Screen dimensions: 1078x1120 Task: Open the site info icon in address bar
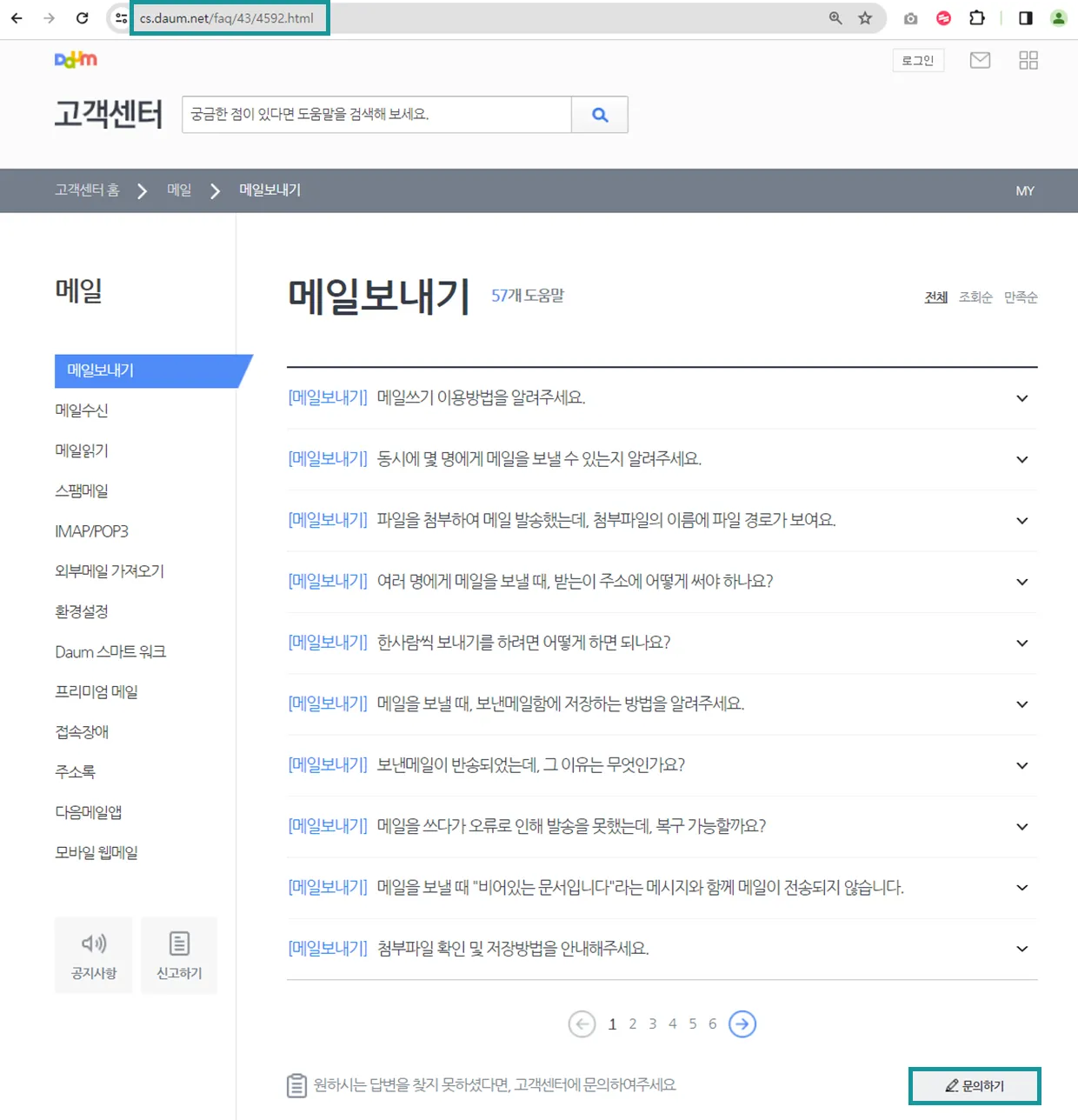(x=121, y=18)
